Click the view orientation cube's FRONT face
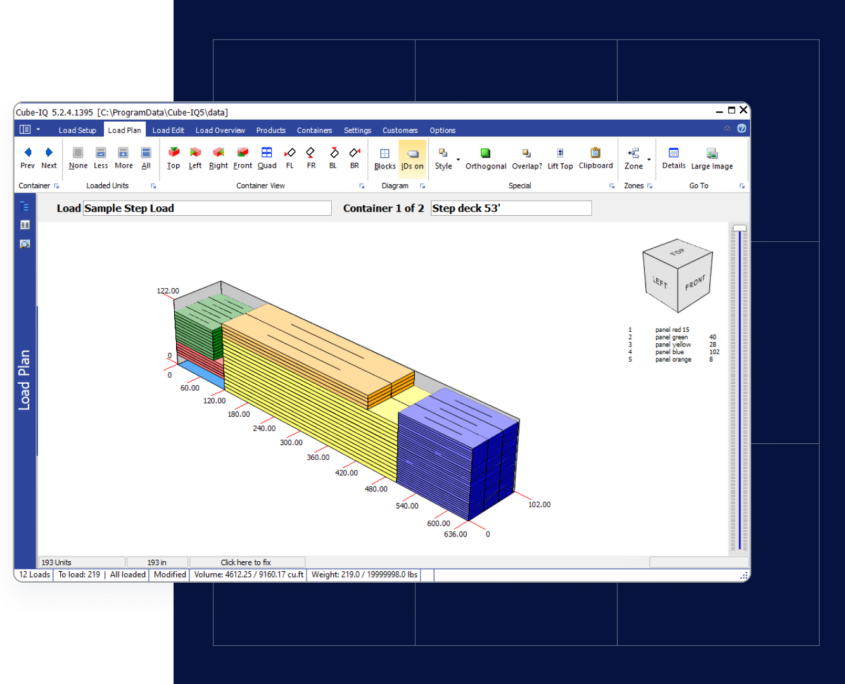Viewport: 845px width, 684px height. click(x=695, y=282)
